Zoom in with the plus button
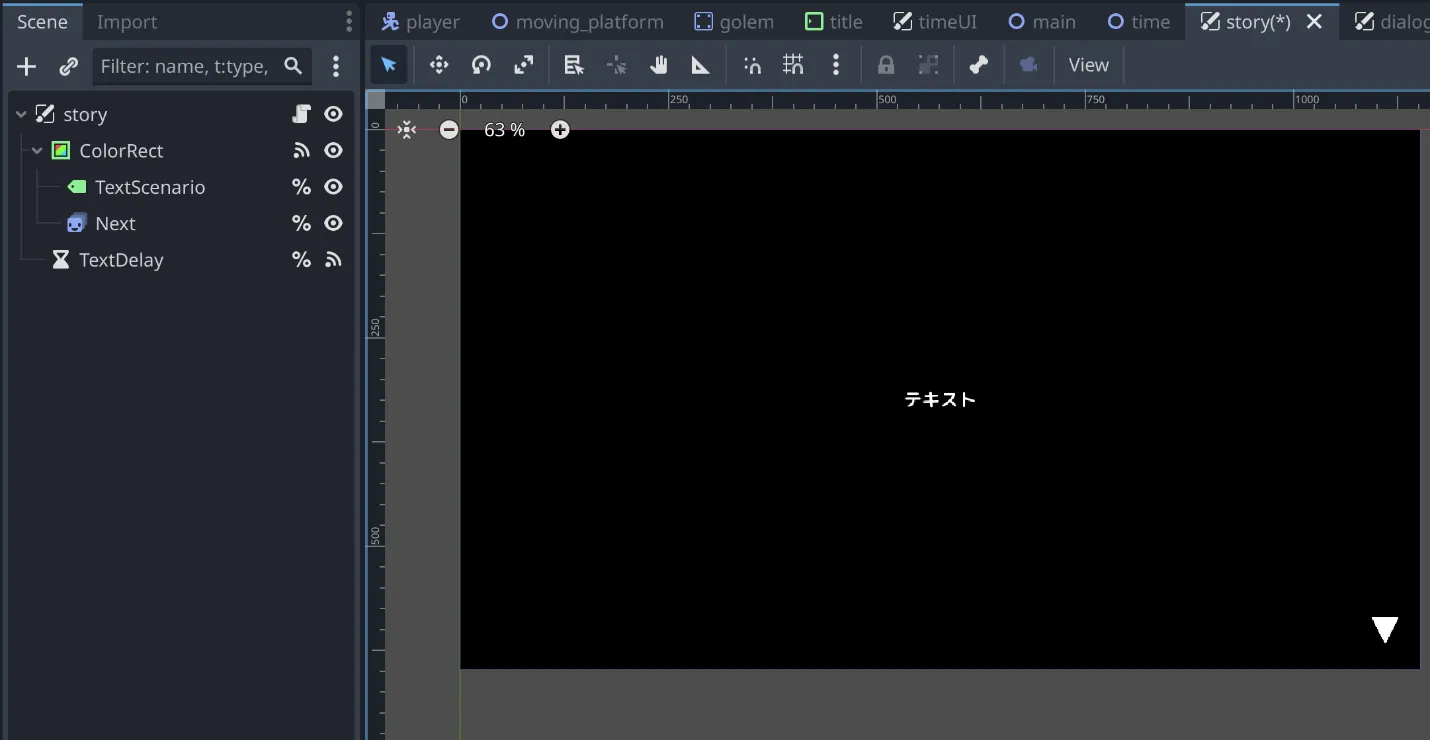Screen dimensions: 1430x740 coord(560,130)
